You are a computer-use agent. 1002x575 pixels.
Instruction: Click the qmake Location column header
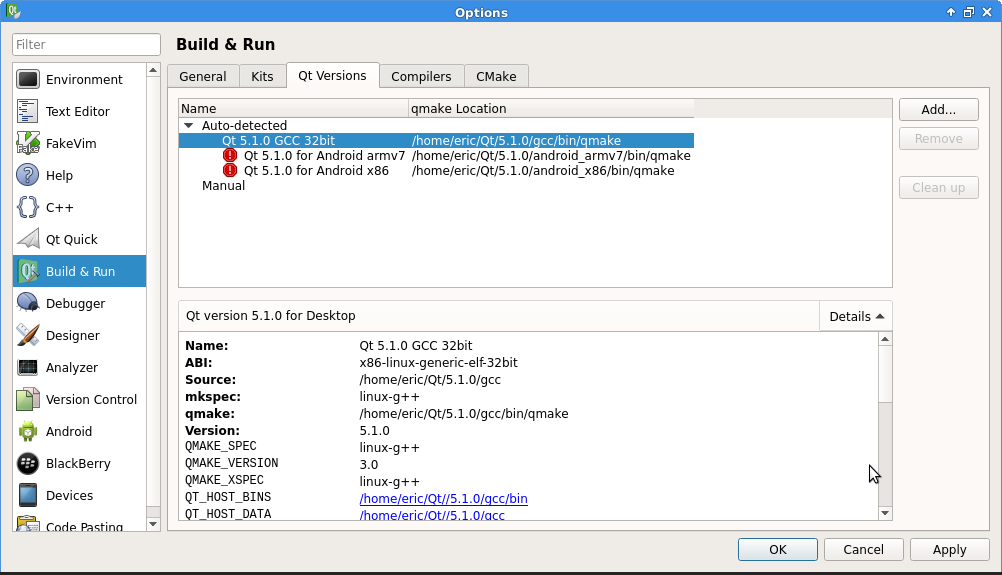[551, 109]
